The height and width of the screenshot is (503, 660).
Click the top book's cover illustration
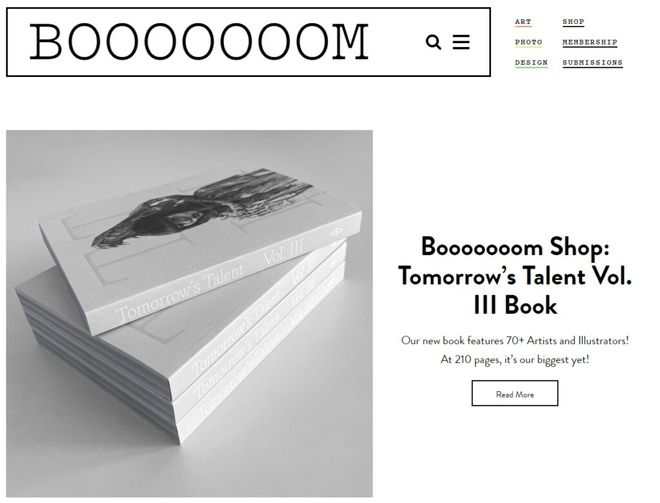(x=202, y=208)
